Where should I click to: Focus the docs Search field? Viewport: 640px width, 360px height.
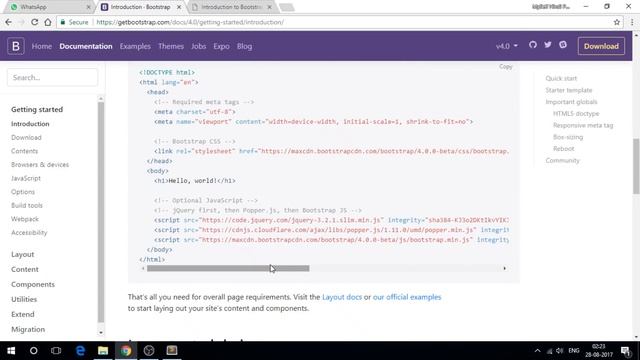(52, 77)
